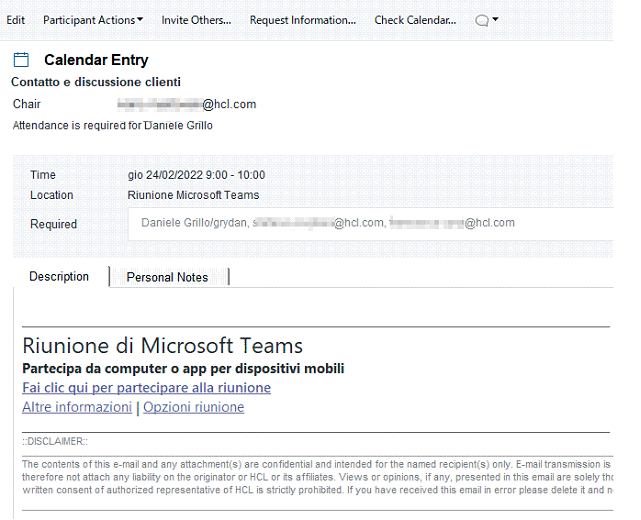Click the calendar entry icon
The width and height of the screenshot is (641, 520).
[21, 60]
